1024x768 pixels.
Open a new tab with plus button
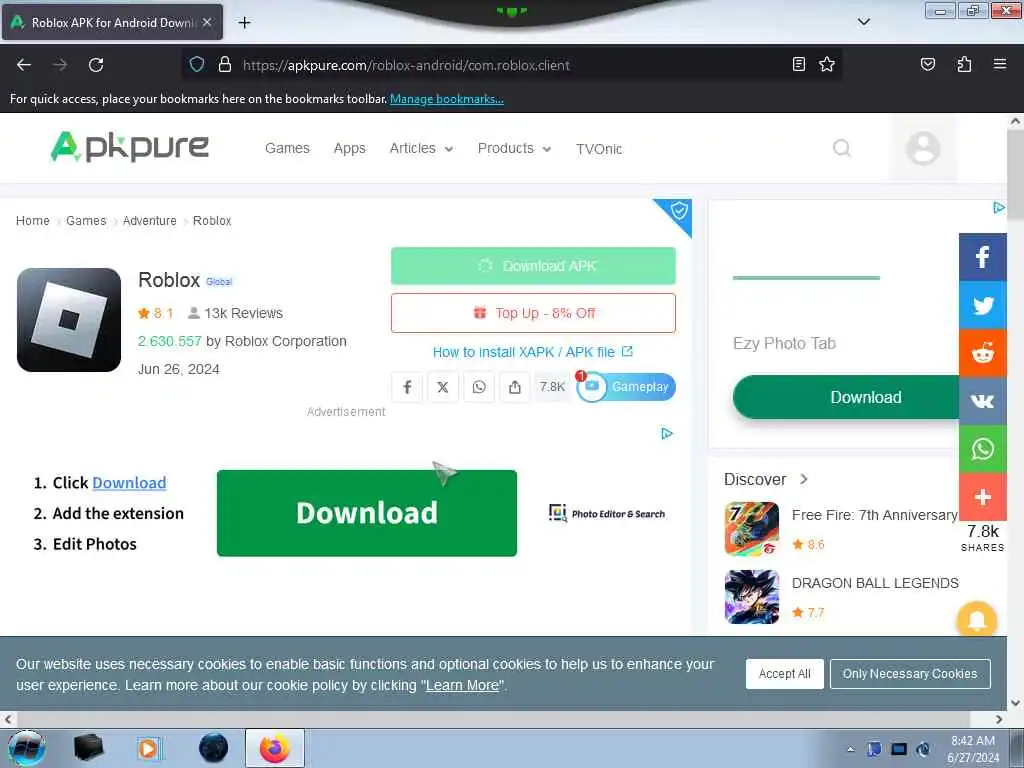click(x=244, y=23)
